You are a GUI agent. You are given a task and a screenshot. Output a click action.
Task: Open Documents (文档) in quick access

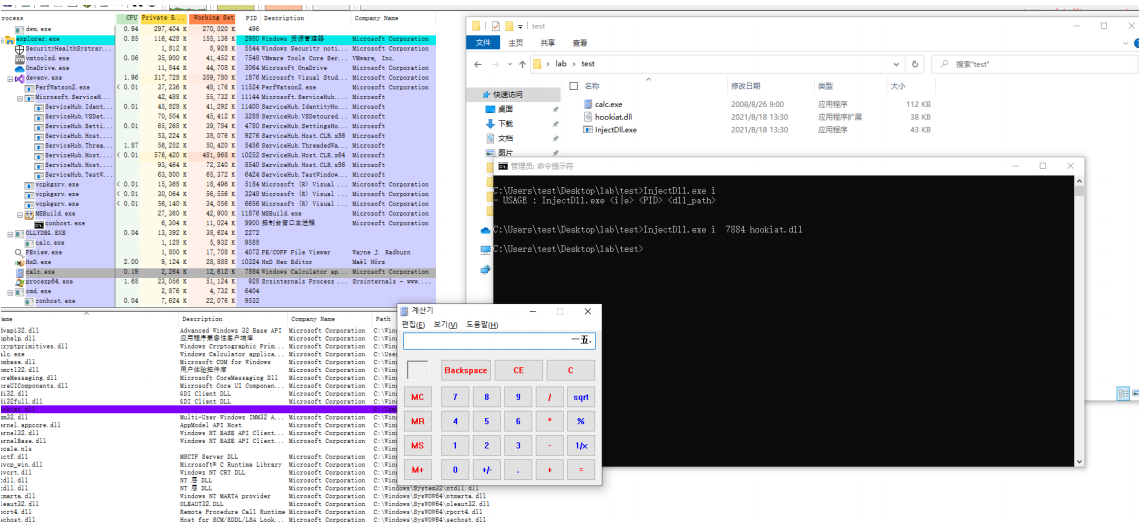(504, 138)
